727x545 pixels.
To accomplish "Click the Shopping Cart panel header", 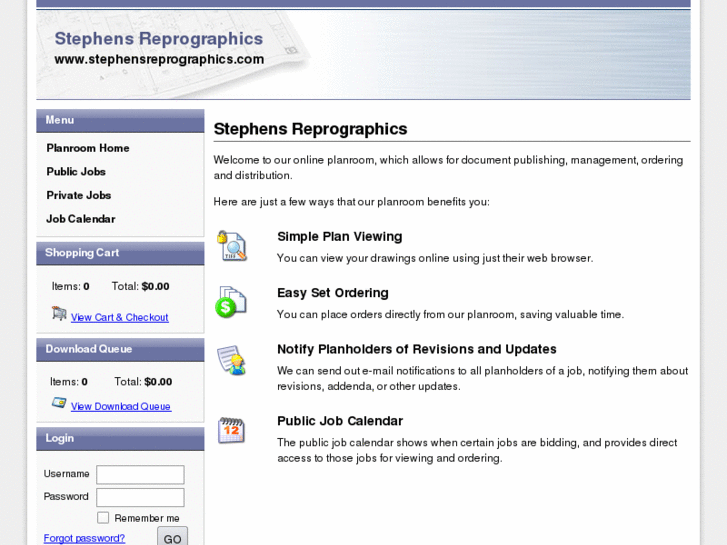I will click(120, 253).
